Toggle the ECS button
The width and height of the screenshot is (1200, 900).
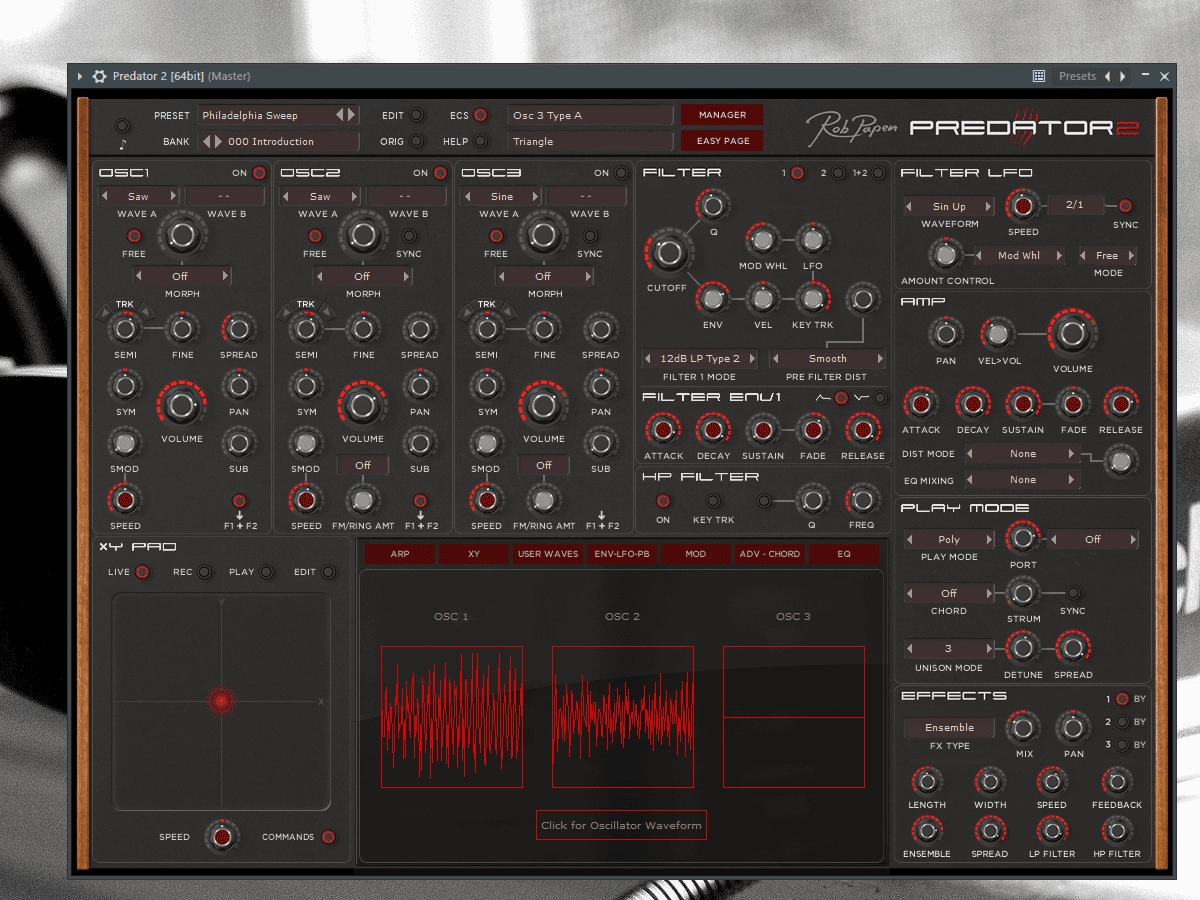[x=480, y=115]
